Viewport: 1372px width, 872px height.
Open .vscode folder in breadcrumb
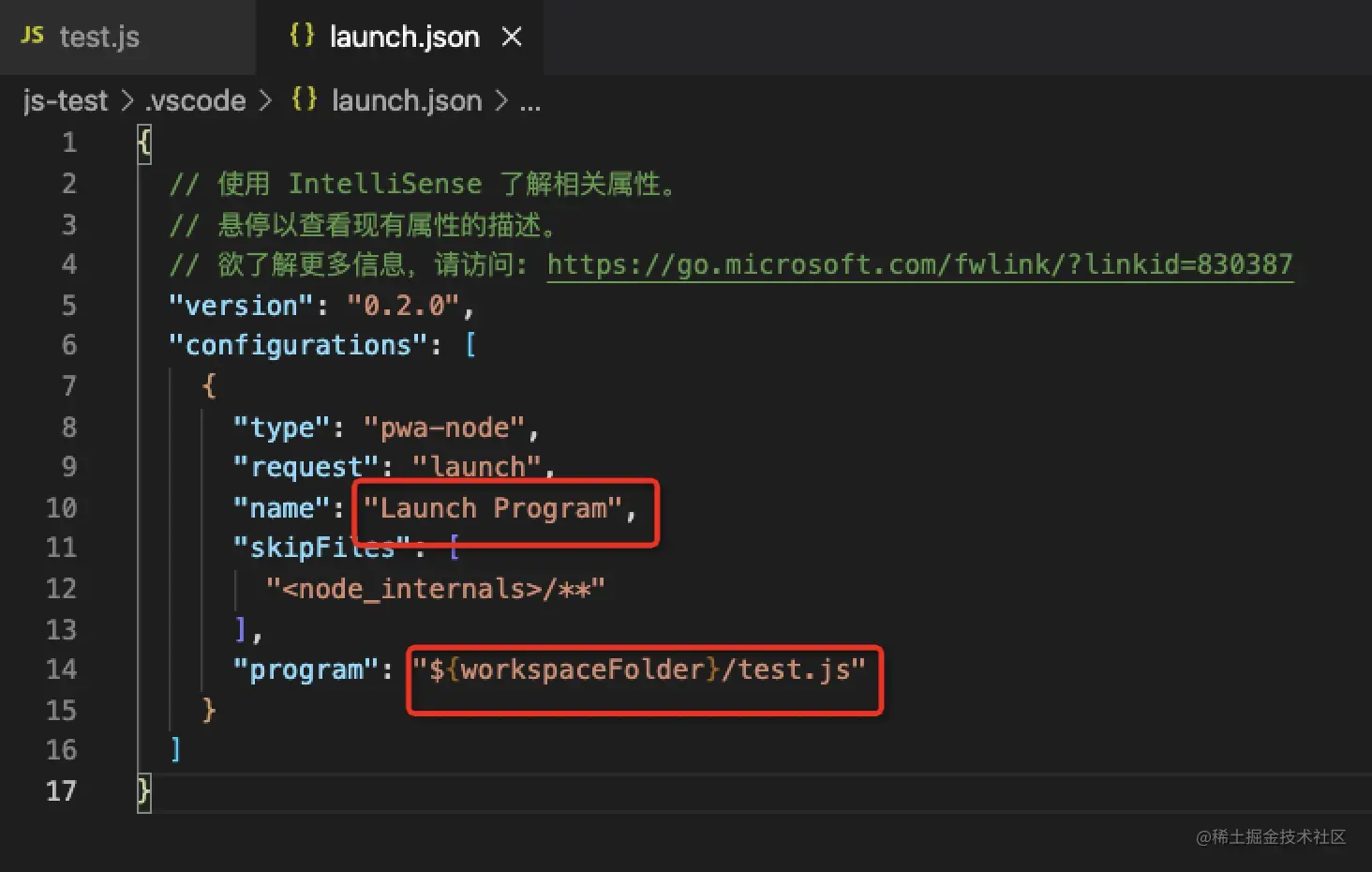(x=196, y=100)
